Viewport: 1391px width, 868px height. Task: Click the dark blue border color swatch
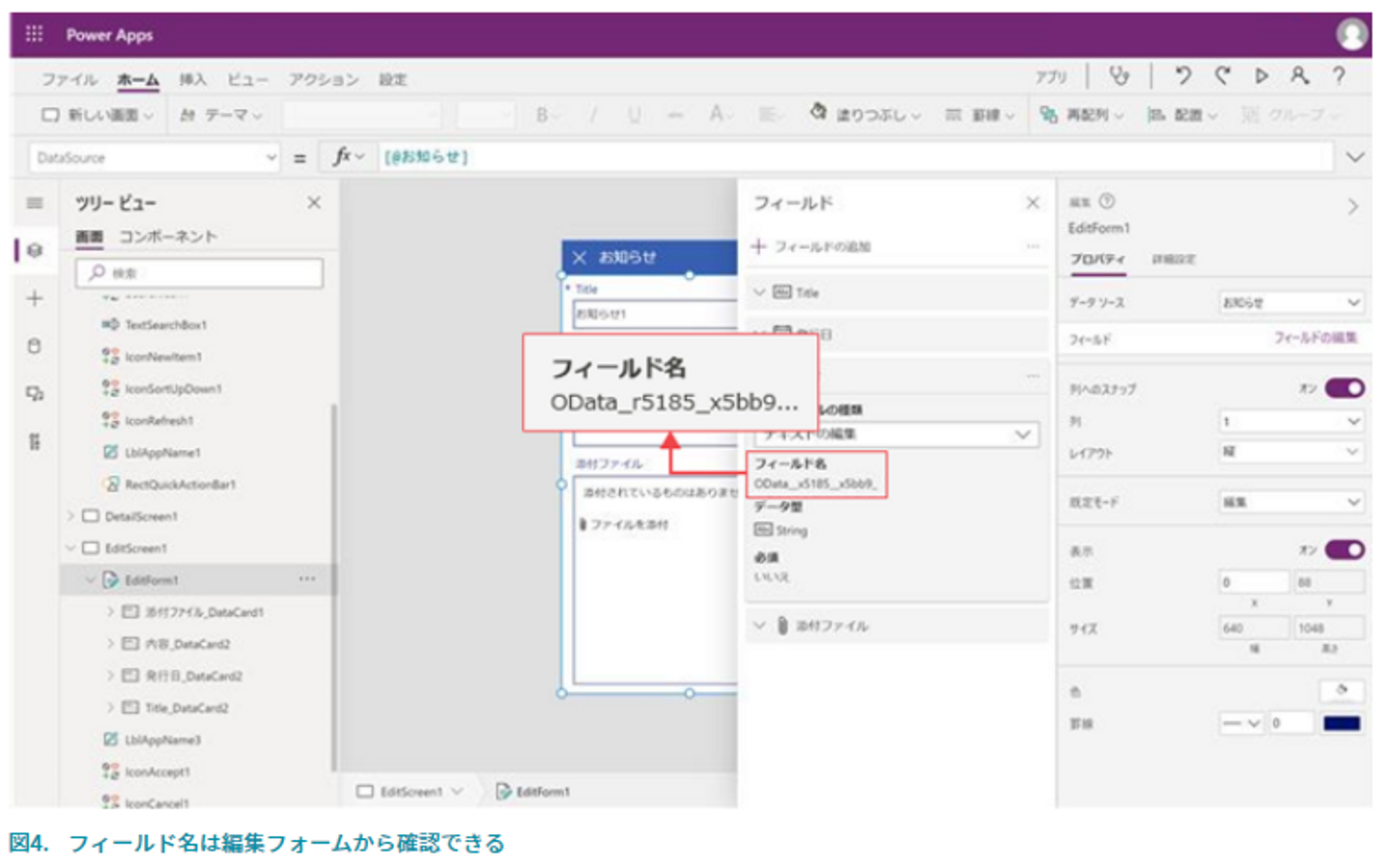1342,723
